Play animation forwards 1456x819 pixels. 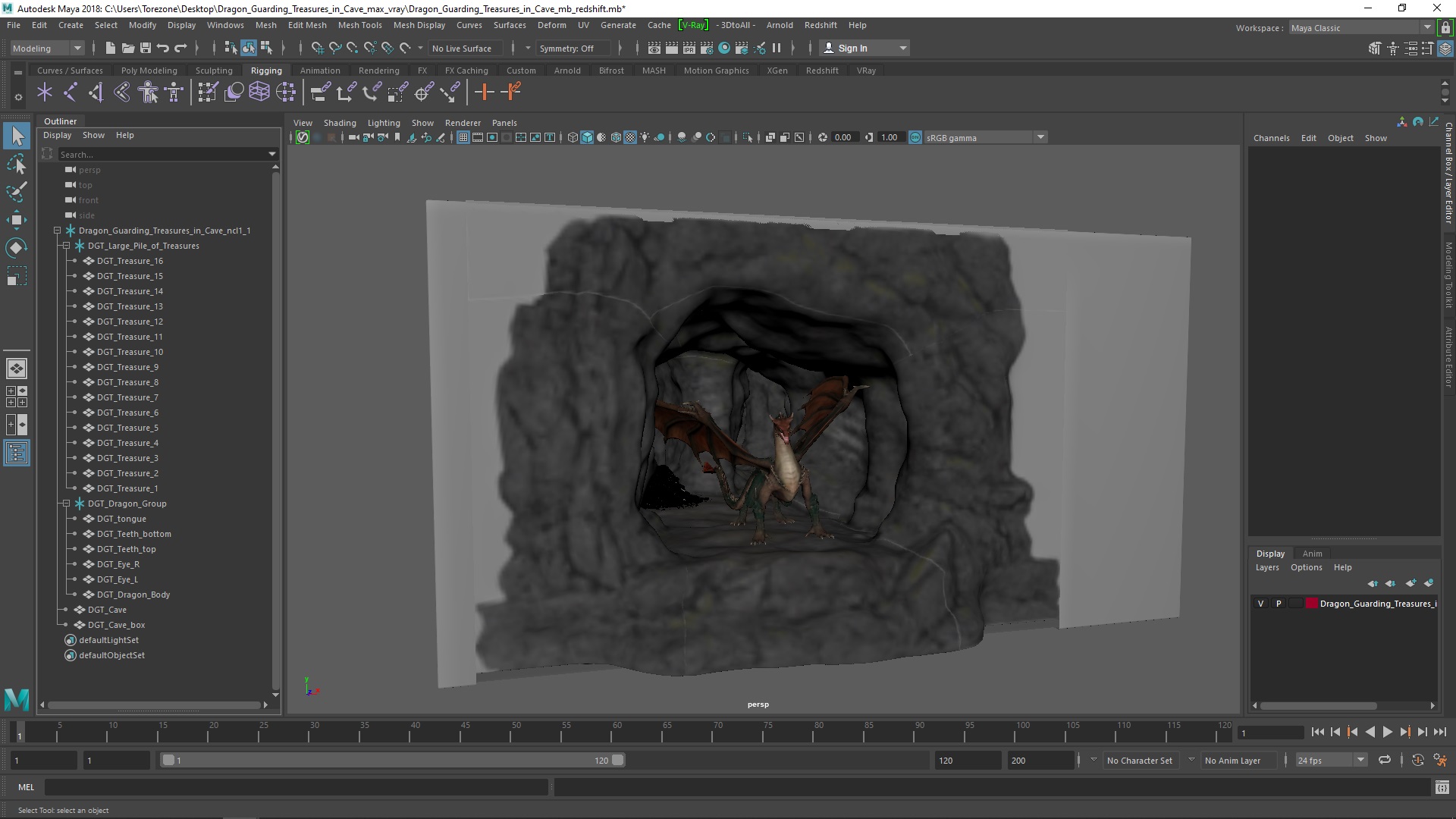click(x=1387, y=732)
